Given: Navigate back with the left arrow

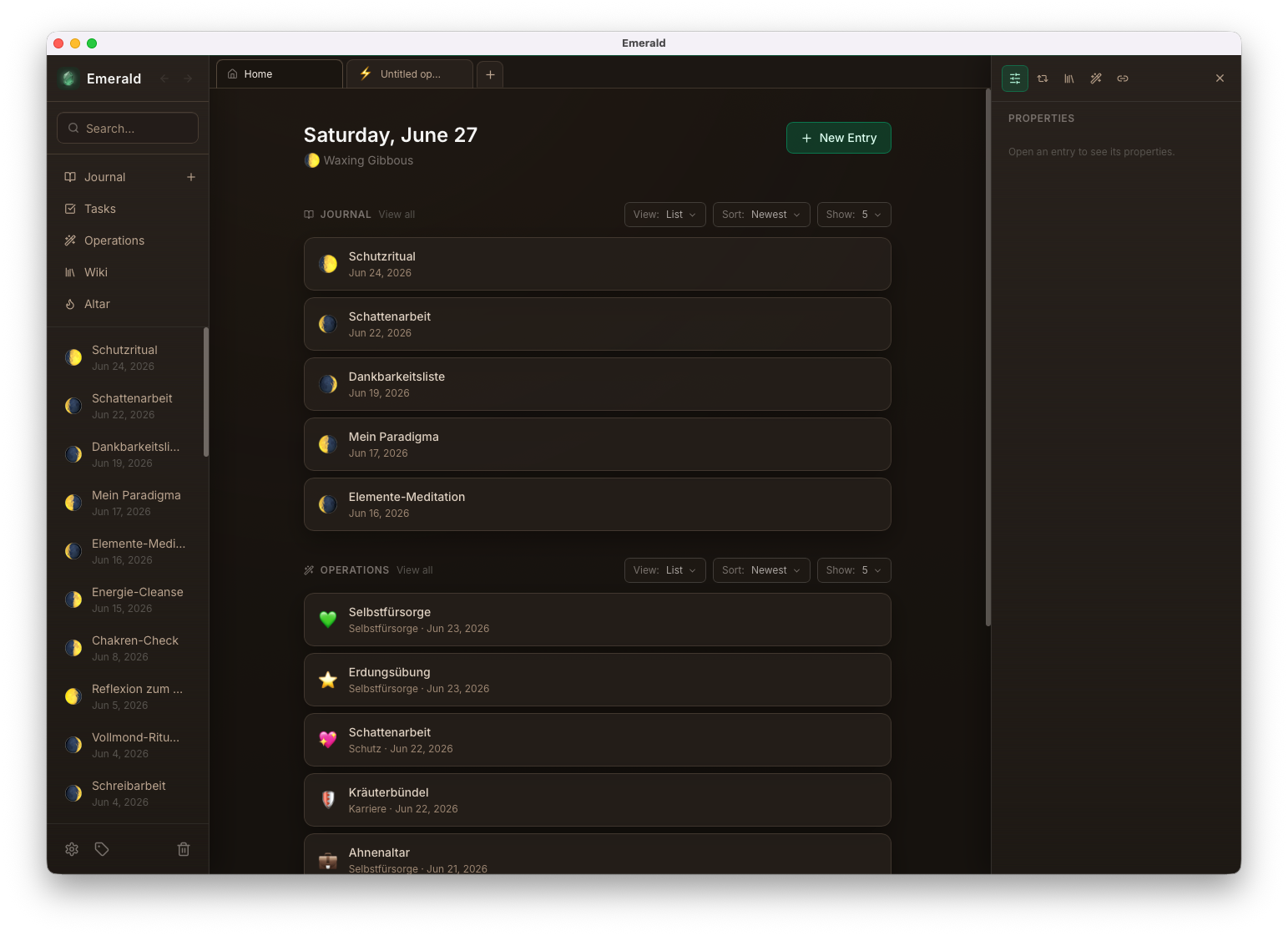Looking at the screenshot, I should click(164, 78).
